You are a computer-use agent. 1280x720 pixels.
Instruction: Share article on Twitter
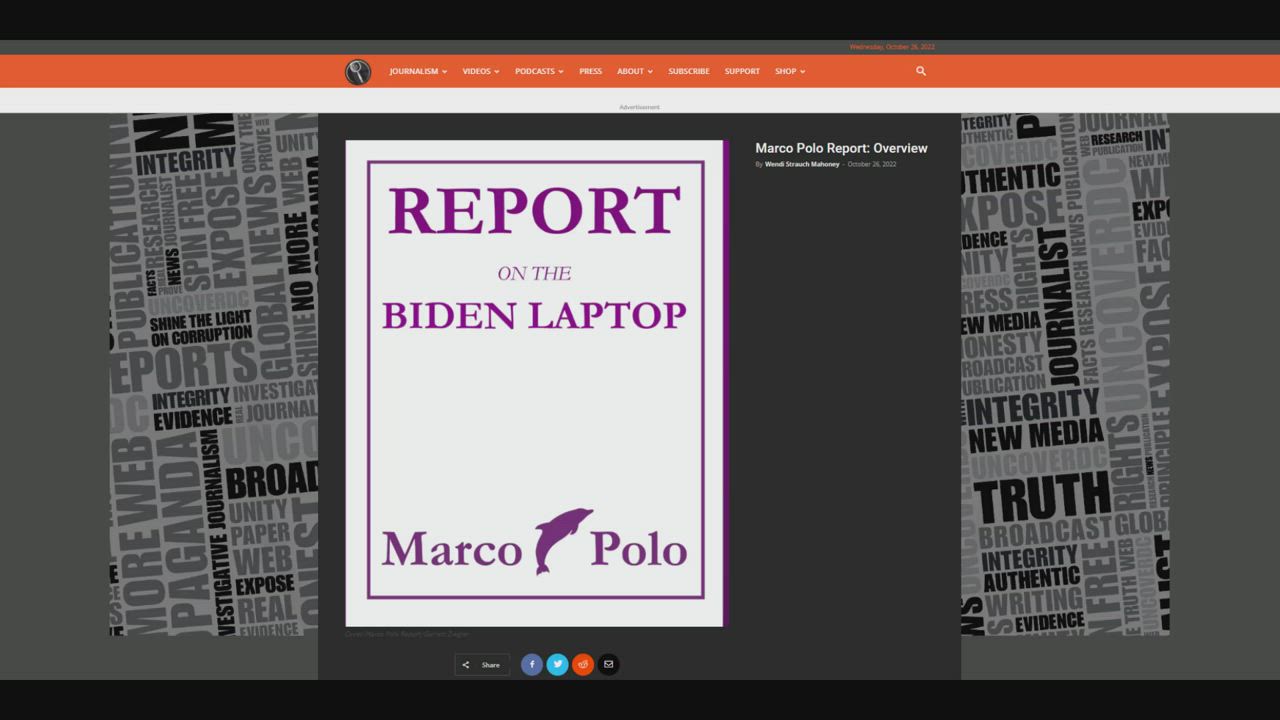[x=558, y=665]
